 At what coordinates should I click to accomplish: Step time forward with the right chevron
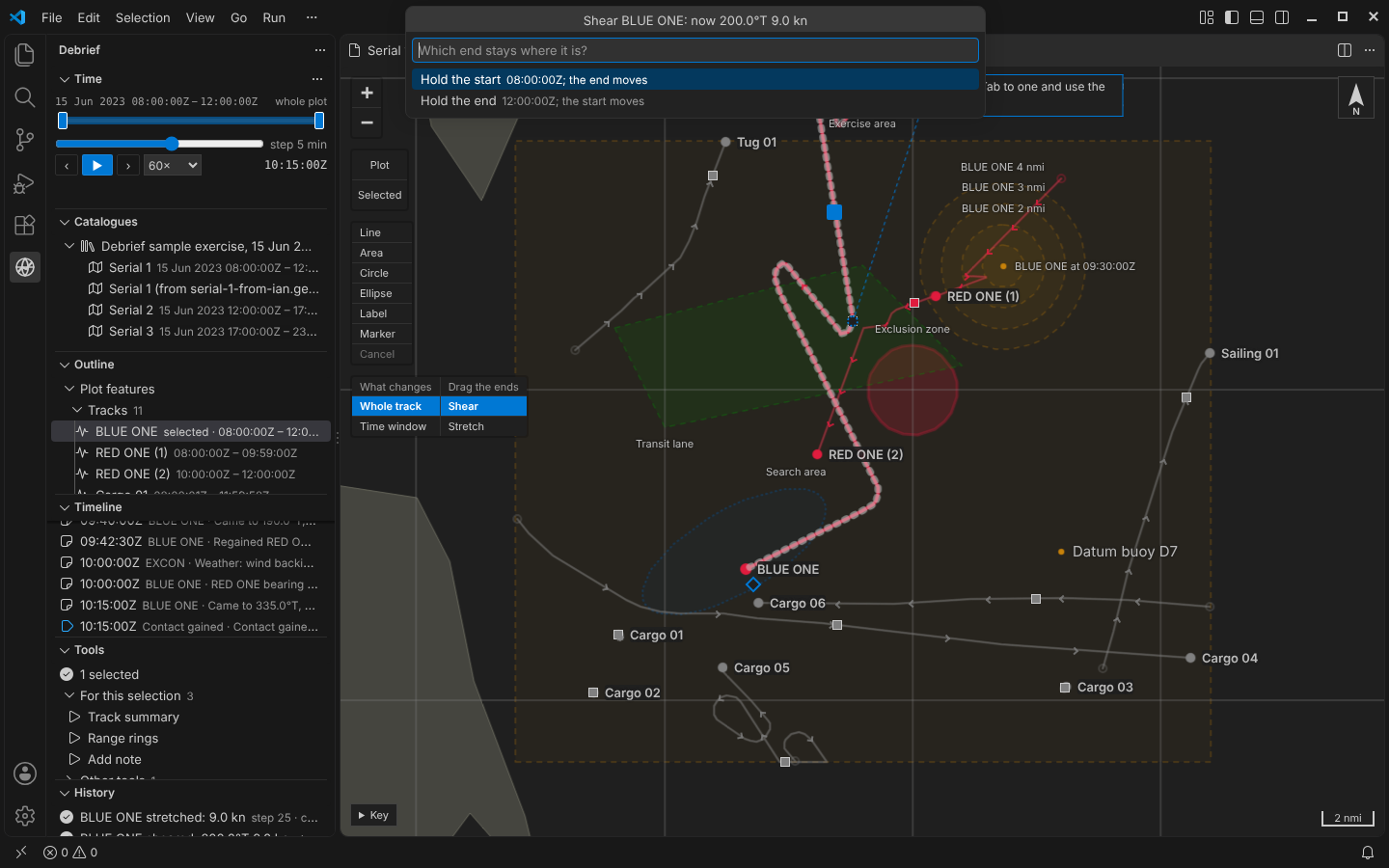(x=128, y=166)
